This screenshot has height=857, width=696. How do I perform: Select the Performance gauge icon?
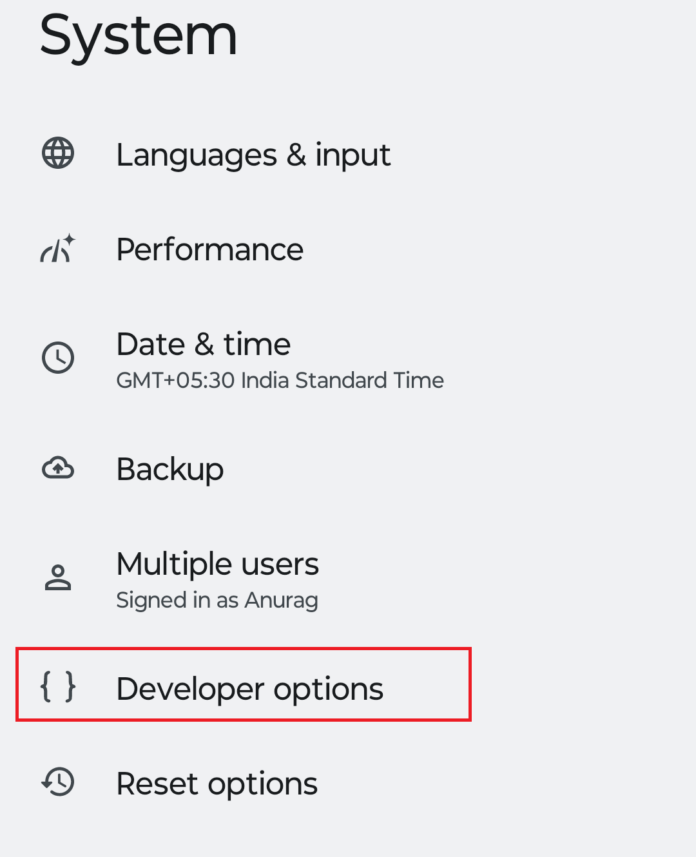click(58, 249)
